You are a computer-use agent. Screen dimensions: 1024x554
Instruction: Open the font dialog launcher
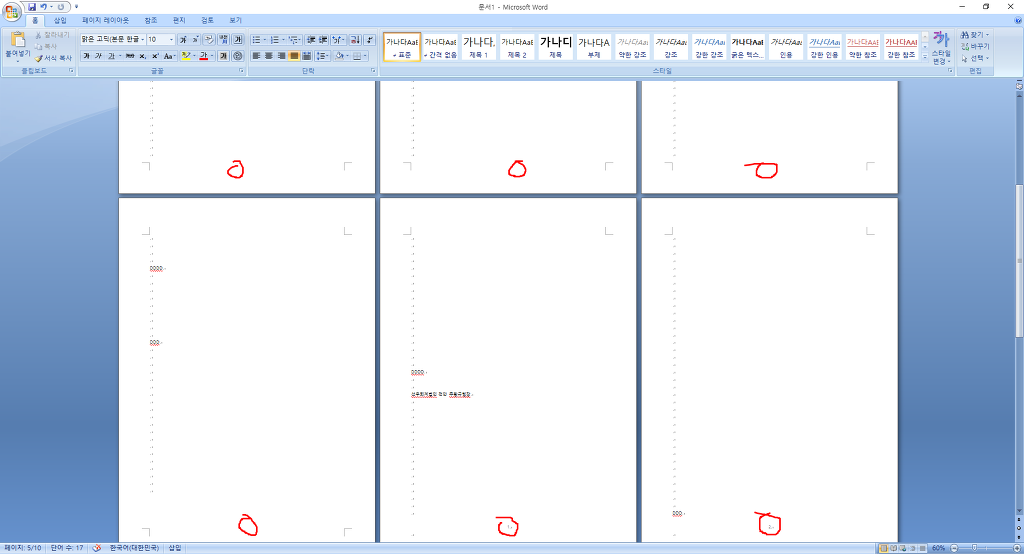pos(241,71)
